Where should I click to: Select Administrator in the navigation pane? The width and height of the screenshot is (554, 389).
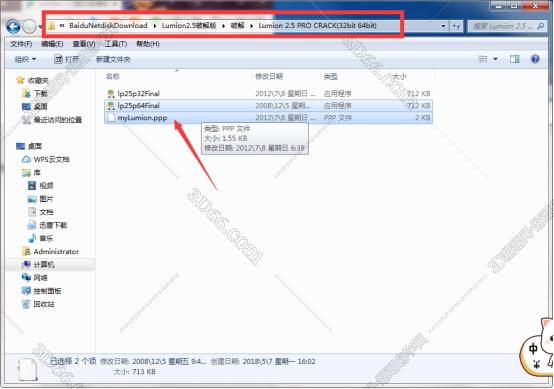pyautogui.click(x=56, y=252)
